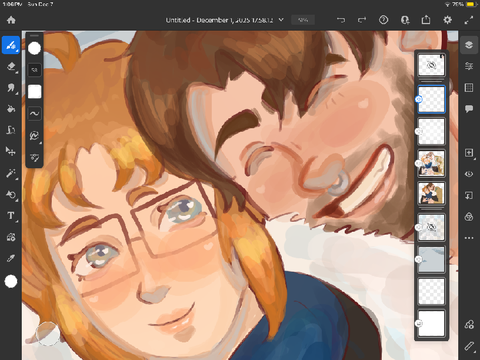The width and height of the screenshot is (480, 360).
Task: Add a layer mask from the taskbar
Action: [x=469, y=195]
